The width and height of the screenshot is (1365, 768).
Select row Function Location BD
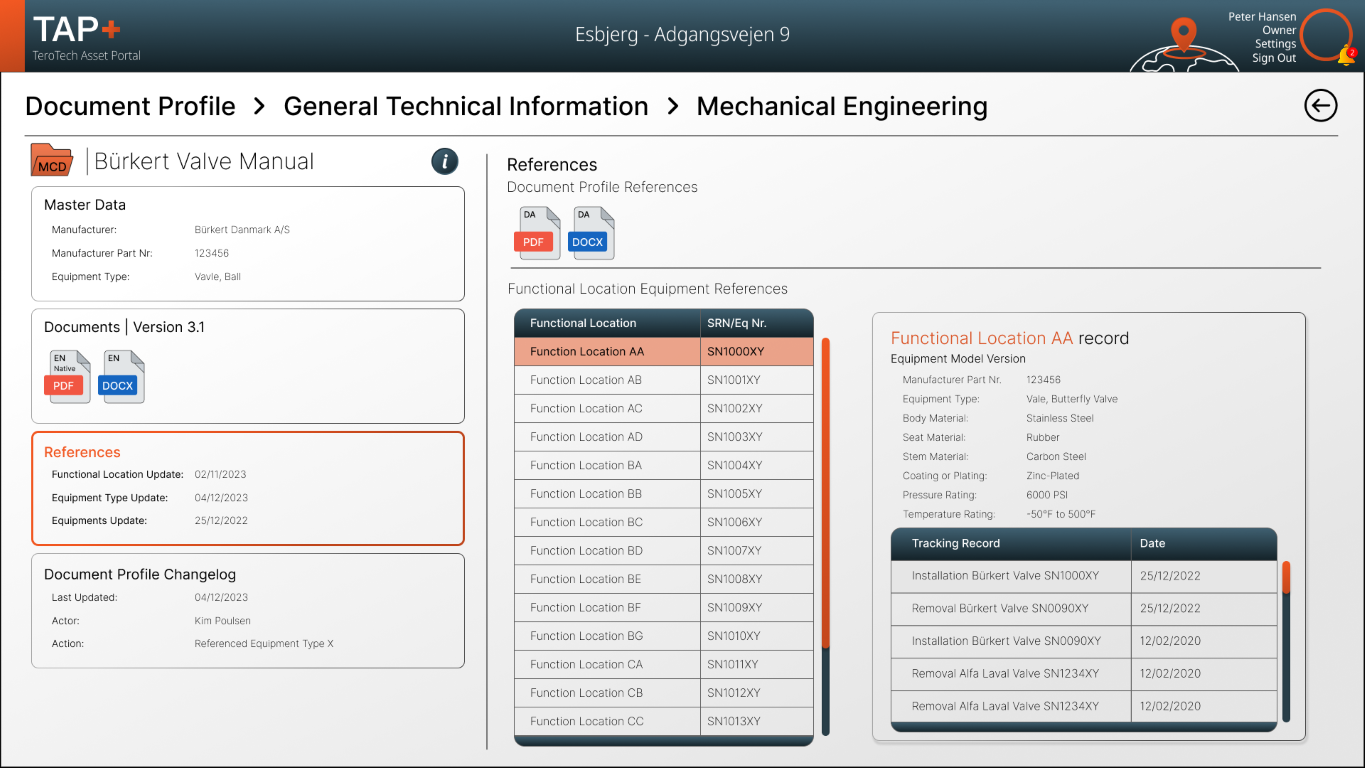pyautogui.click(x=664, y=550)
